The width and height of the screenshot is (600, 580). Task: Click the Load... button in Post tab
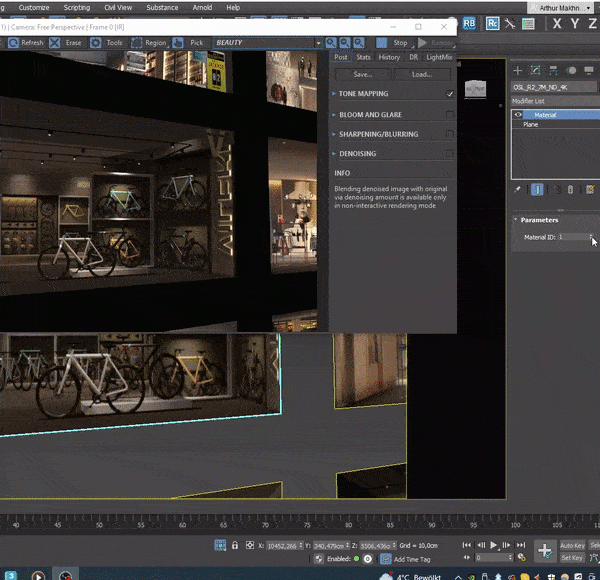point(422,75)
